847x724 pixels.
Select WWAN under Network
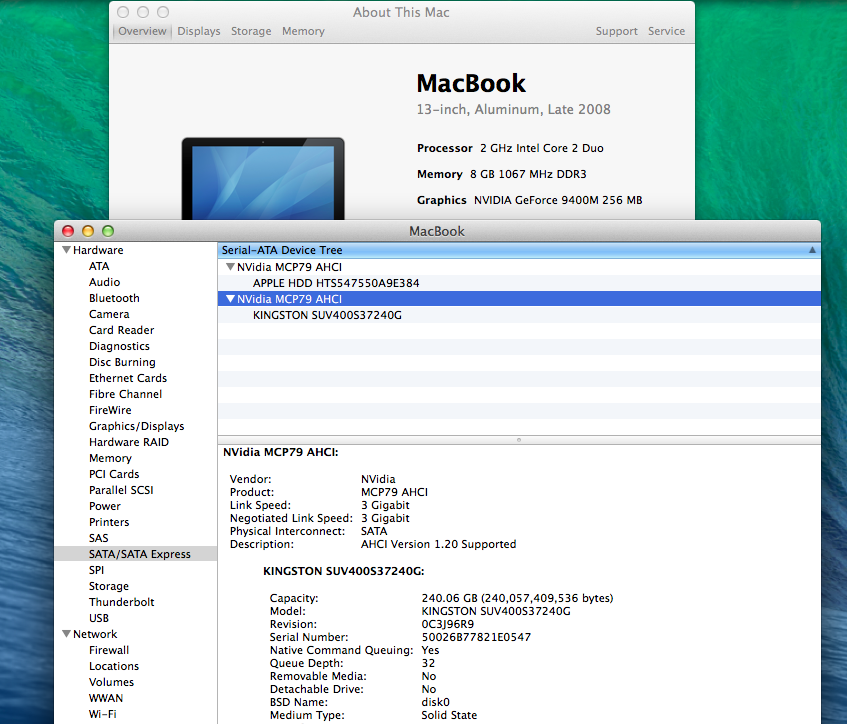coord(106,698)
